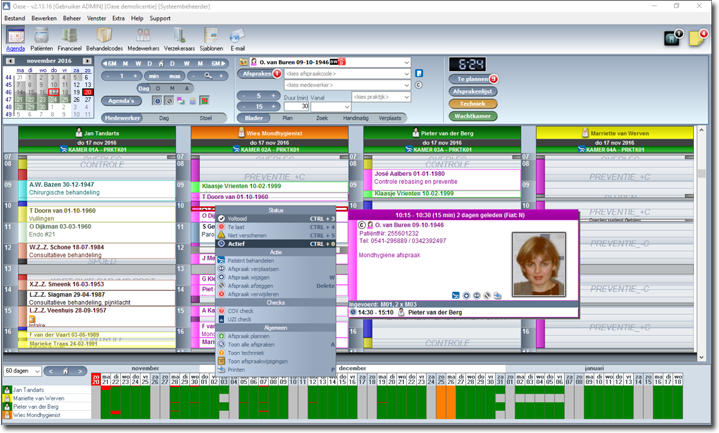Click the Afspraken button
The image size is (719, 433).
257,73
